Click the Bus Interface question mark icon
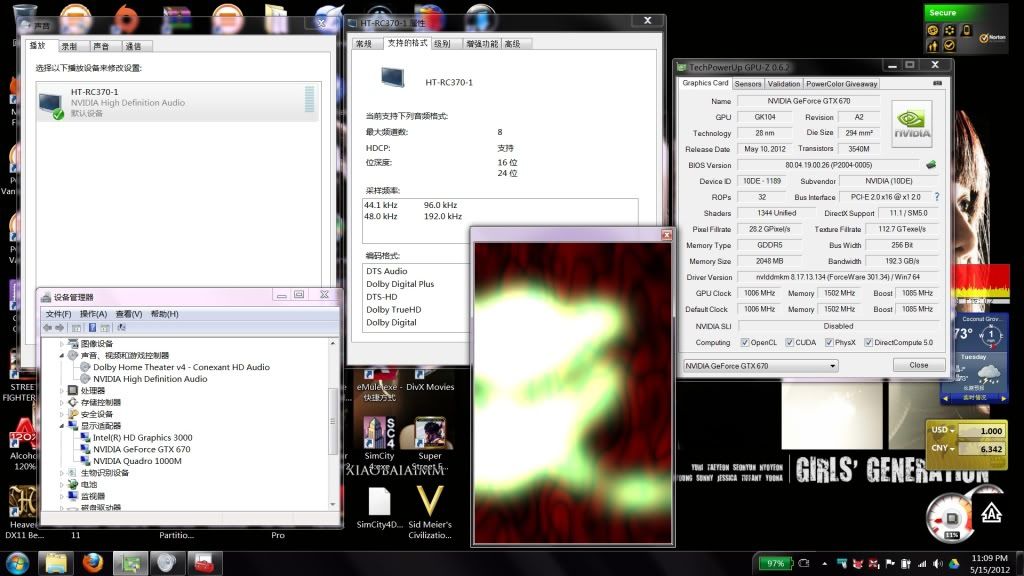Screen dimensions: 1024x576 [936, 197]
